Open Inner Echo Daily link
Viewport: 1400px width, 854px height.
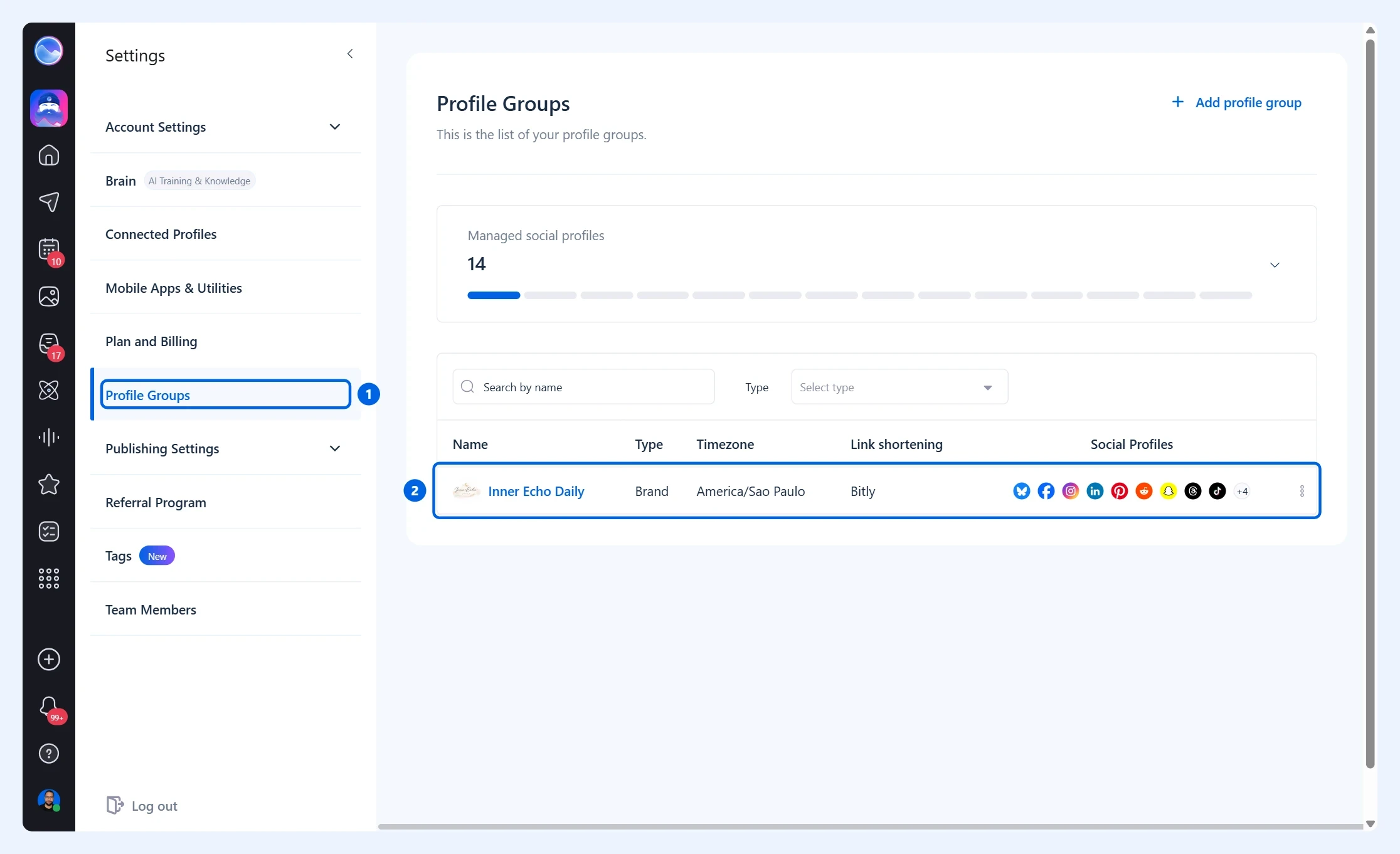point(536,491)
